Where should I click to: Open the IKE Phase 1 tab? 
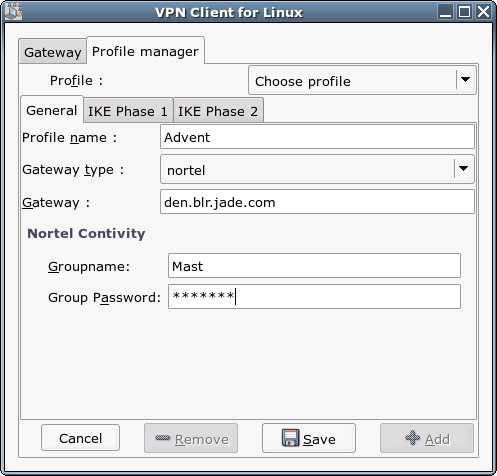pyautogui.click(x=128, y=111)
